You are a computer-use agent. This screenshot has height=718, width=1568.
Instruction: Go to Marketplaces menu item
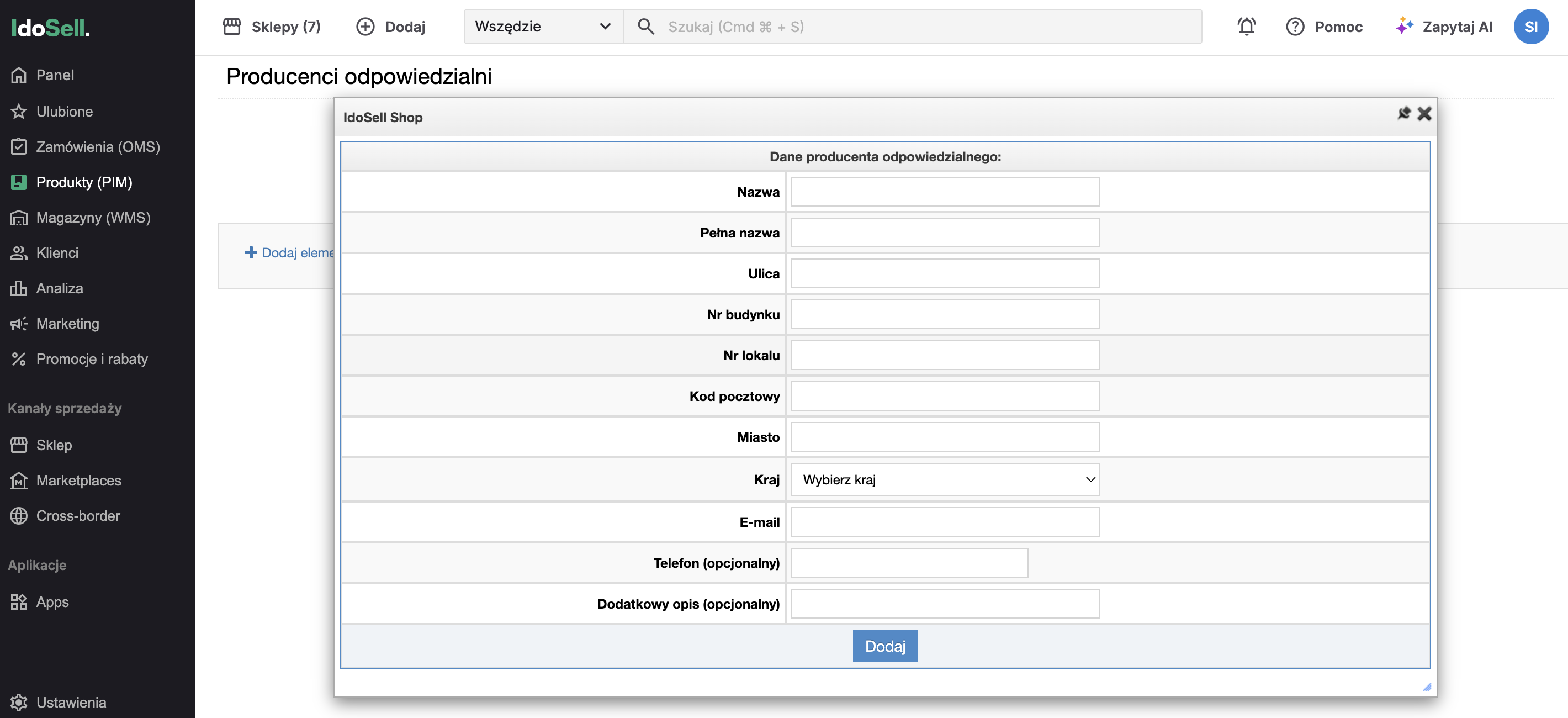click(x=78, y=481)
